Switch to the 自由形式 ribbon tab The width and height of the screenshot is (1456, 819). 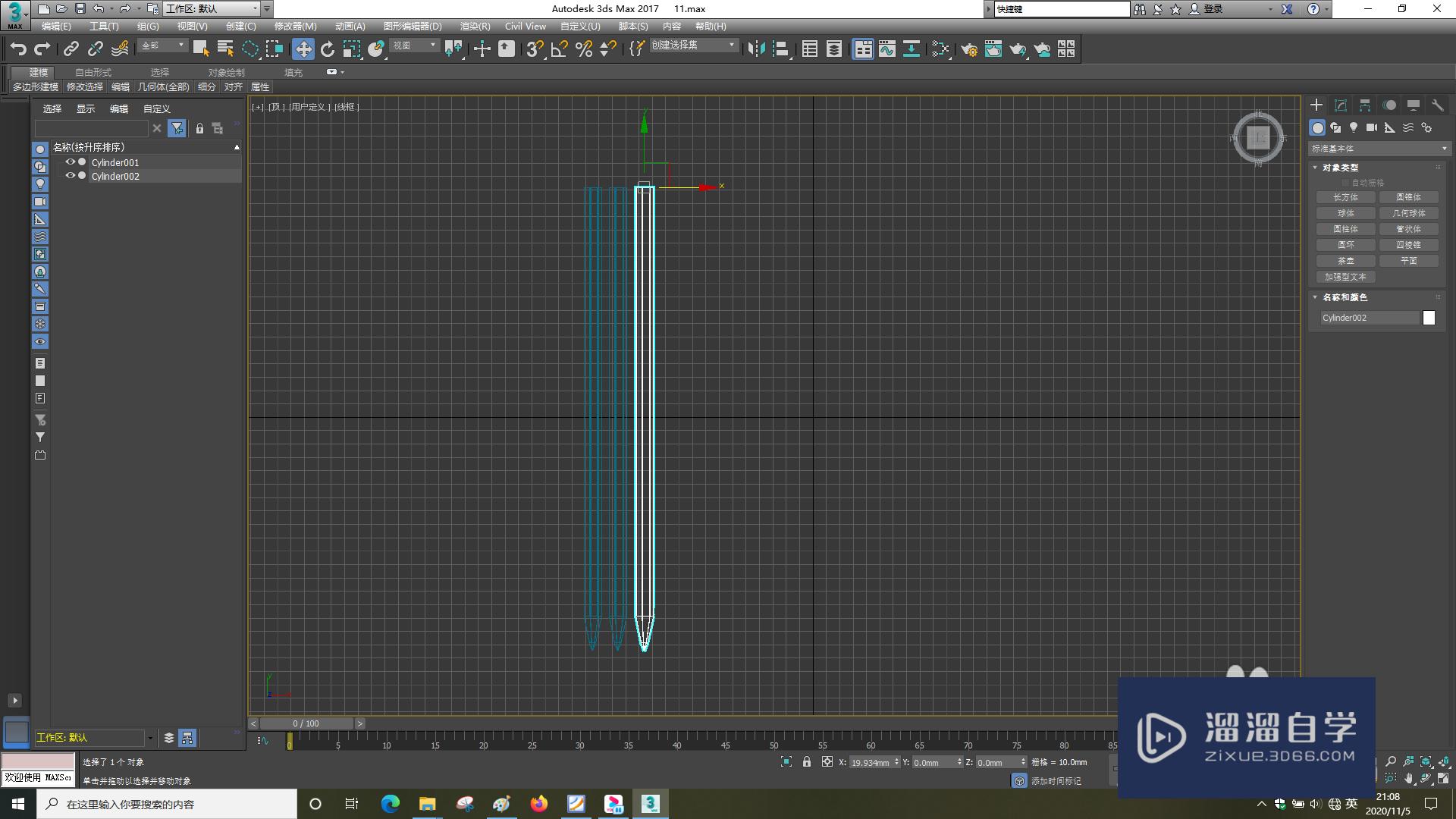[93, 72]
